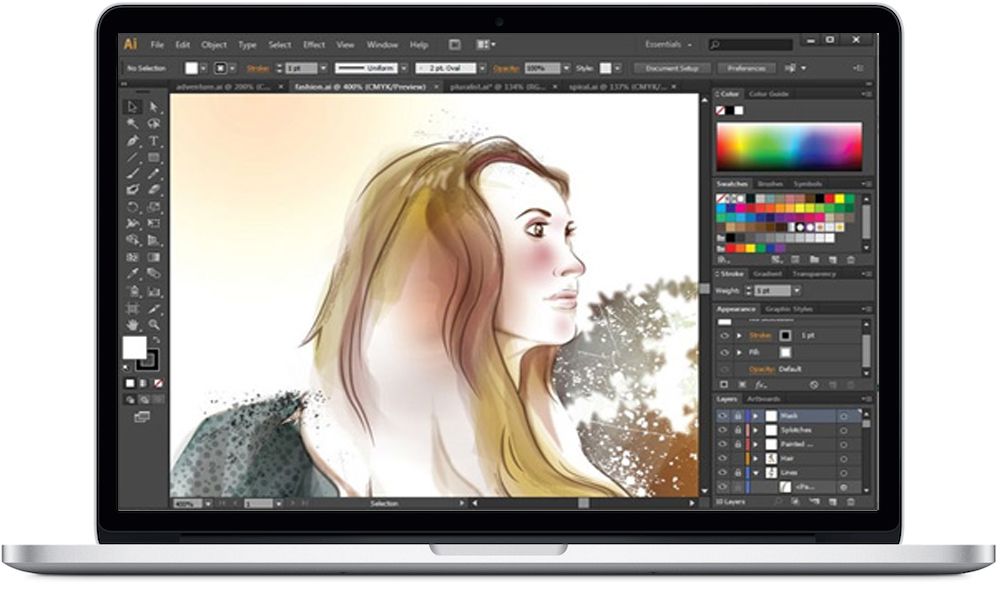
Task: Click the Add New Effect fx icon
Action: click(x=760, y=384)
